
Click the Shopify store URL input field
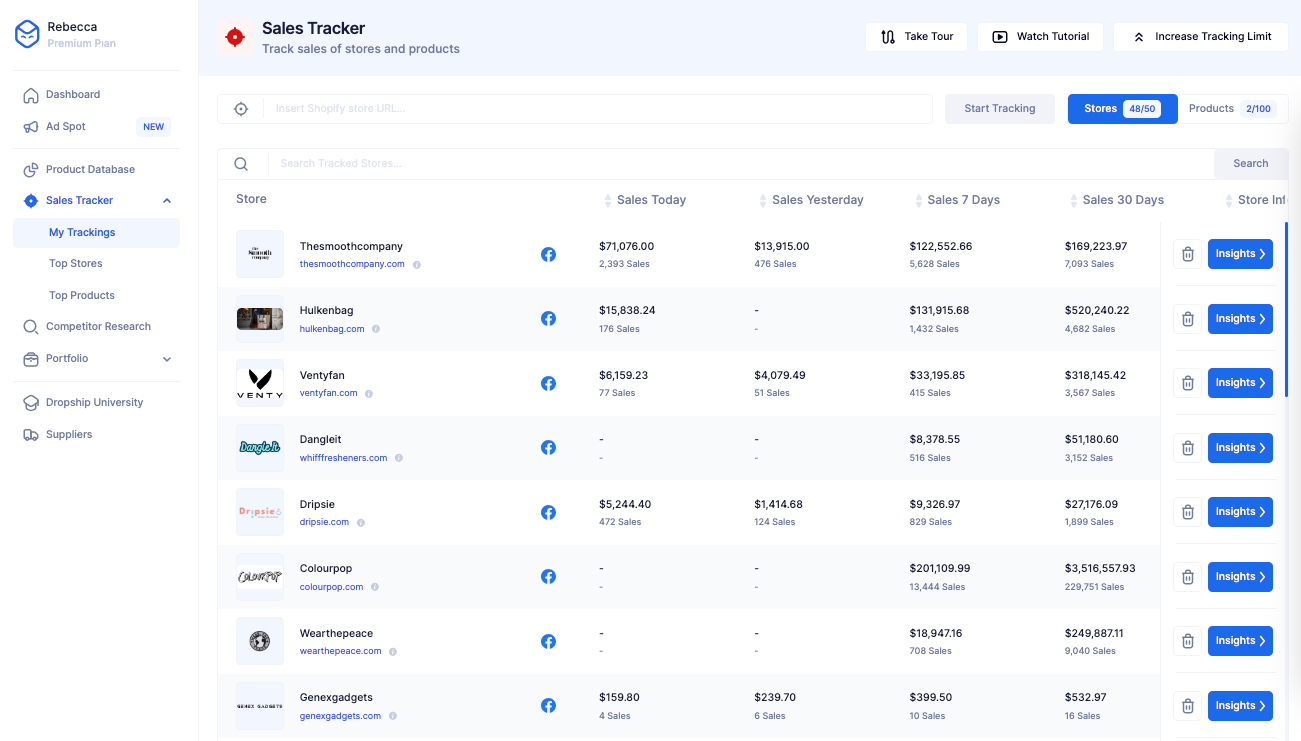pyautogui.click(x=597, y=109)
